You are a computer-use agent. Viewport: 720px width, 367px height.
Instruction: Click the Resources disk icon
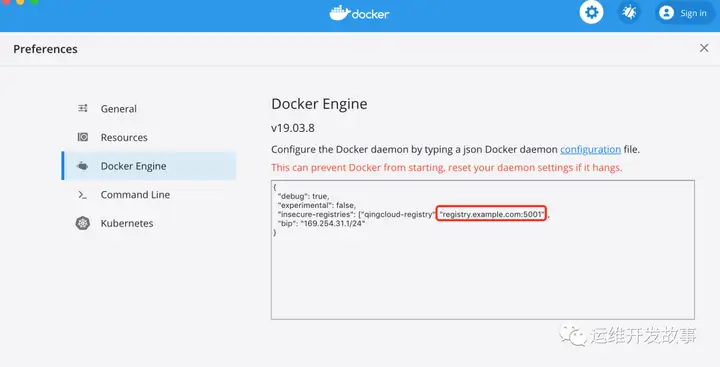[x=83, y=137]
